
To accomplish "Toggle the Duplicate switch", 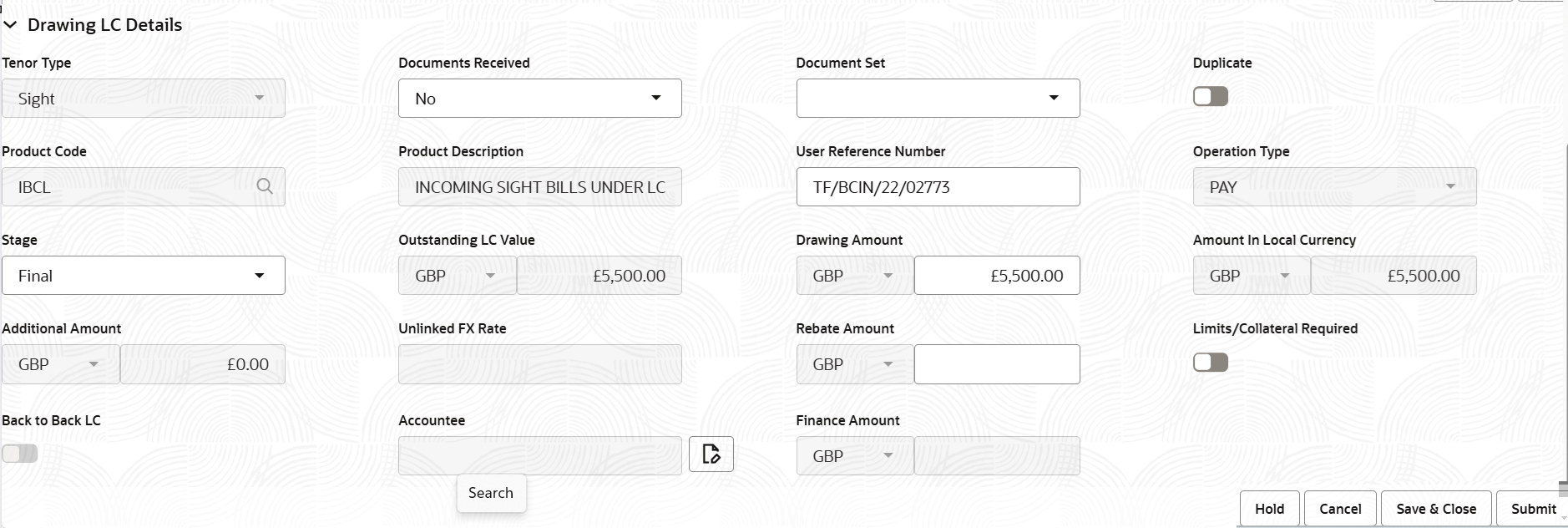I will tap(1210, 97).
